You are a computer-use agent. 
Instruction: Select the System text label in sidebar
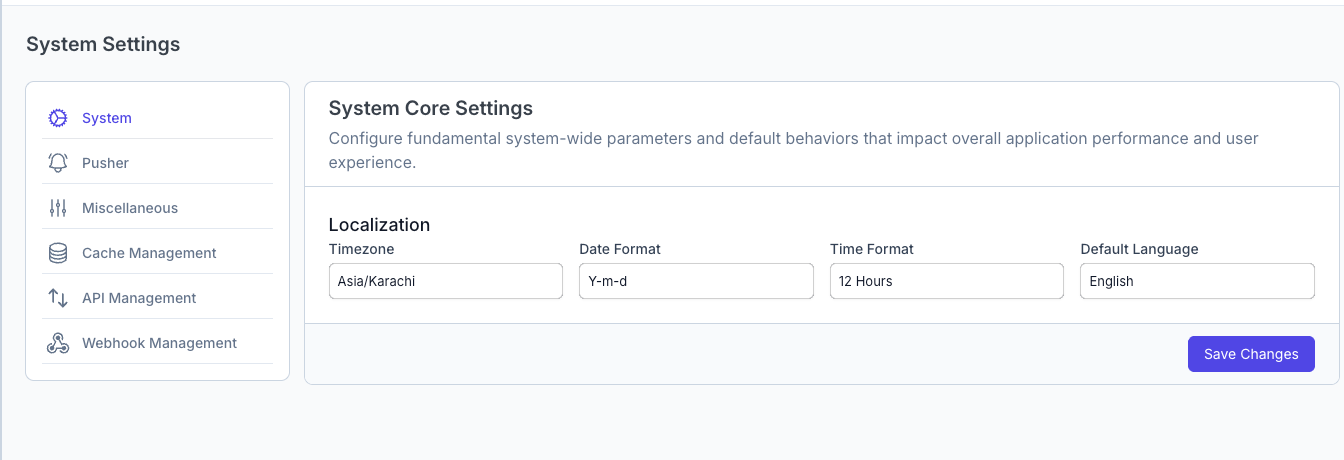coord(107,118)
